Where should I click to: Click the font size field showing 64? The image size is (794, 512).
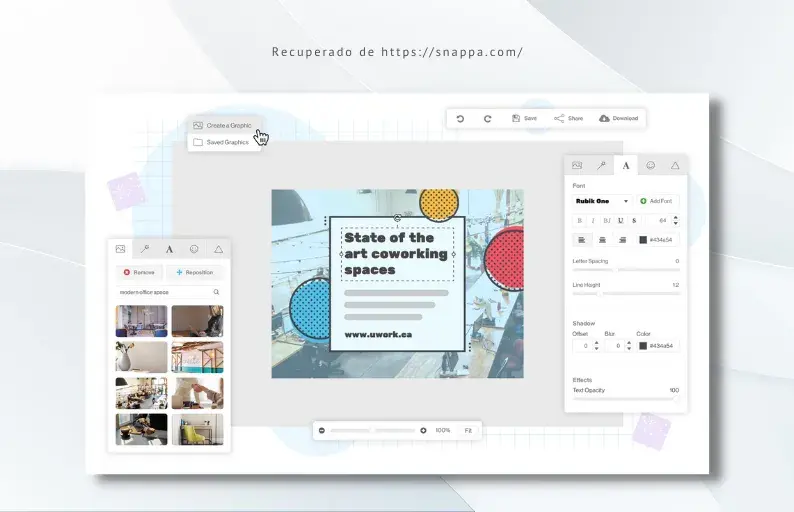658,220
